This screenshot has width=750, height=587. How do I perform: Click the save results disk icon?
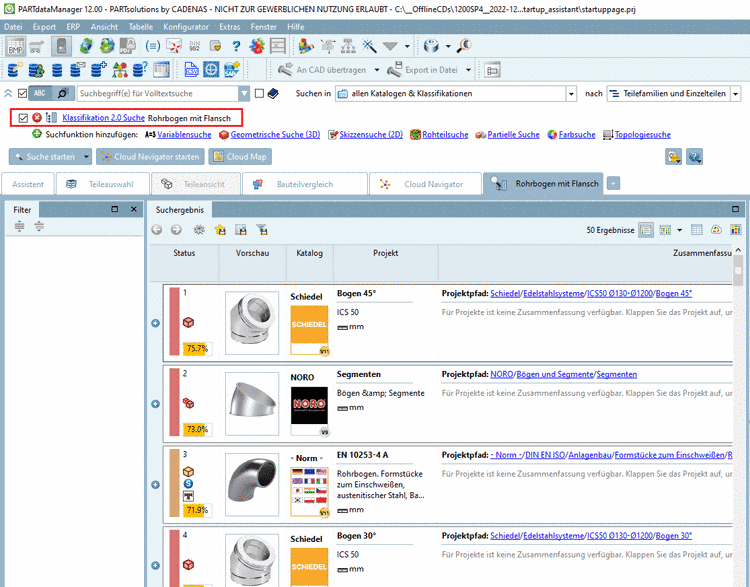241,230
